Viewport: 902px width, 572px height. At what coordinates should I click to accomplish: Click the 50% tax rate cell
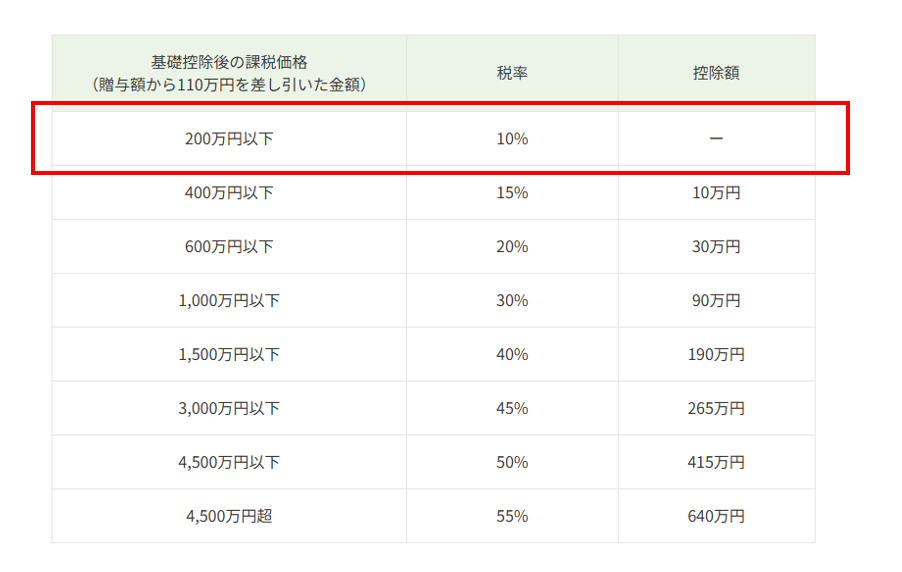tap(512, 463)
